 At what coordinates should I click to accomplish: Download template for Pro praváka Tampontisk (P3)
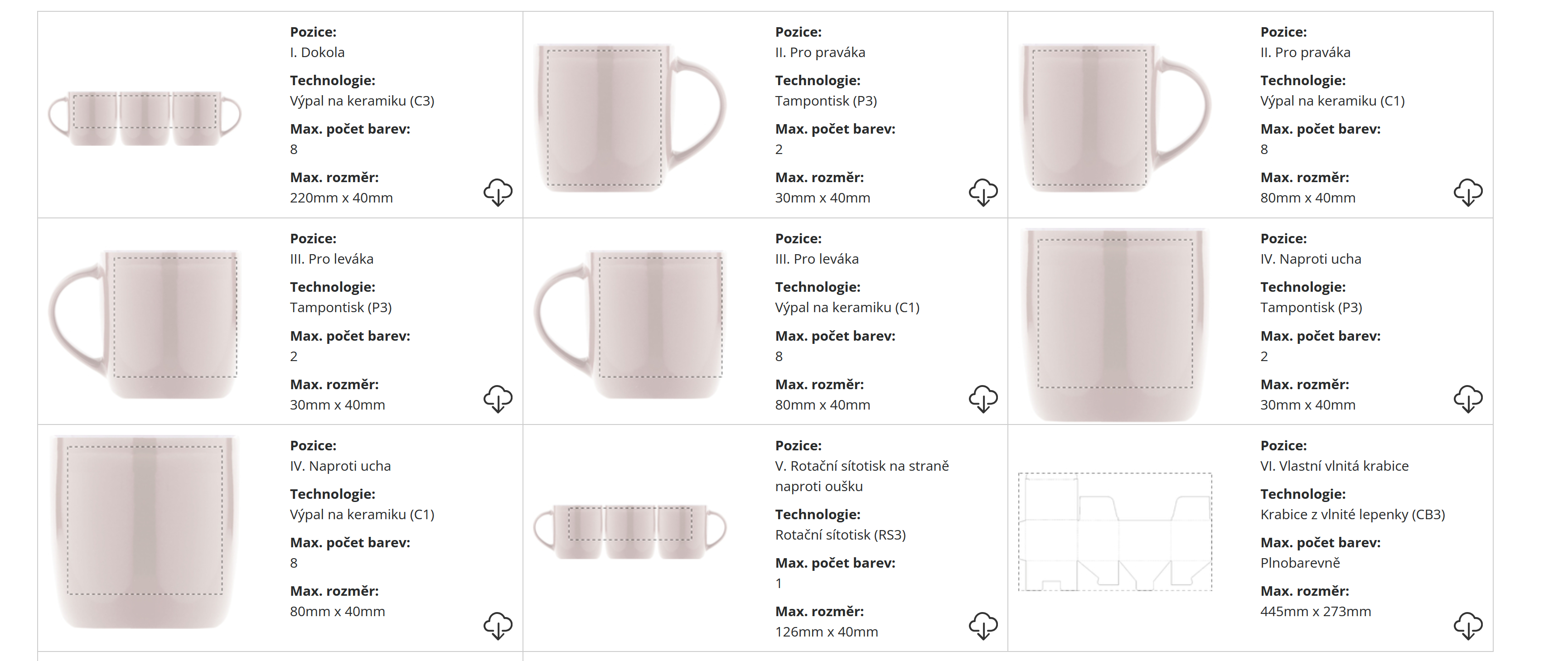click(983, 193)
